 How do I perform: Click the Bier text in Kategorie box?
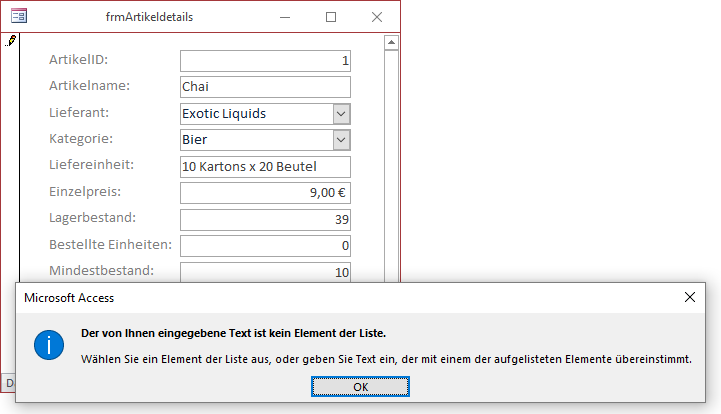pyautogui.click(x=195, y=140)
